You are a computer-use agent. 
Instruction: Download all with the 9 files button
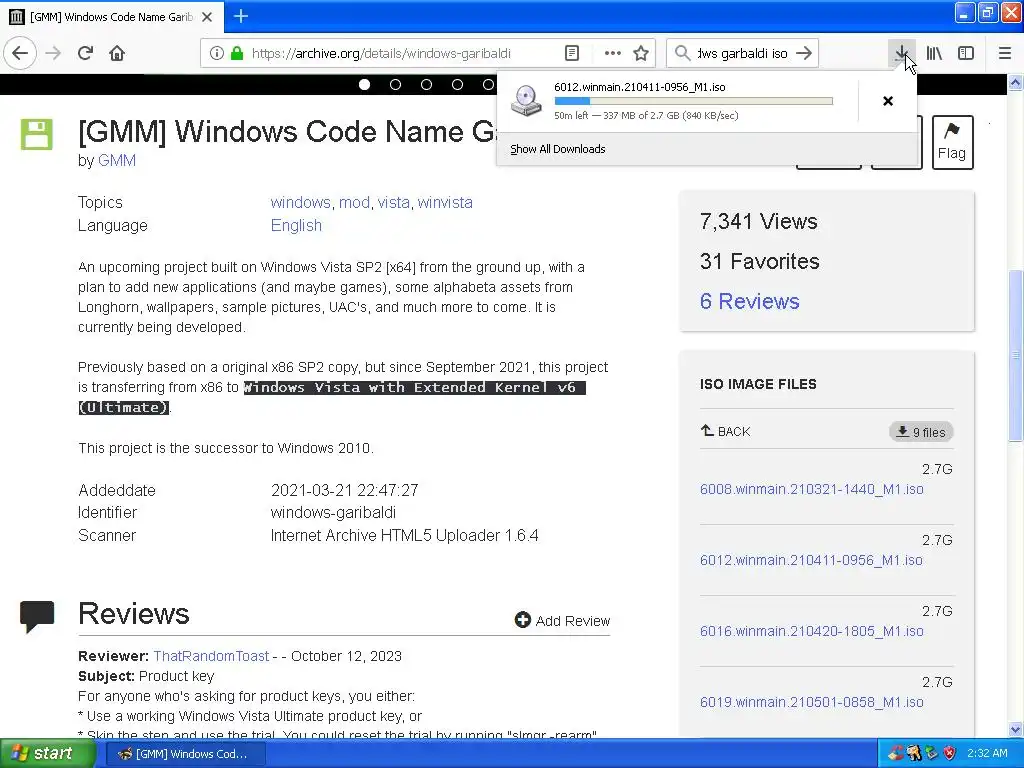click(x=921, y=432)
